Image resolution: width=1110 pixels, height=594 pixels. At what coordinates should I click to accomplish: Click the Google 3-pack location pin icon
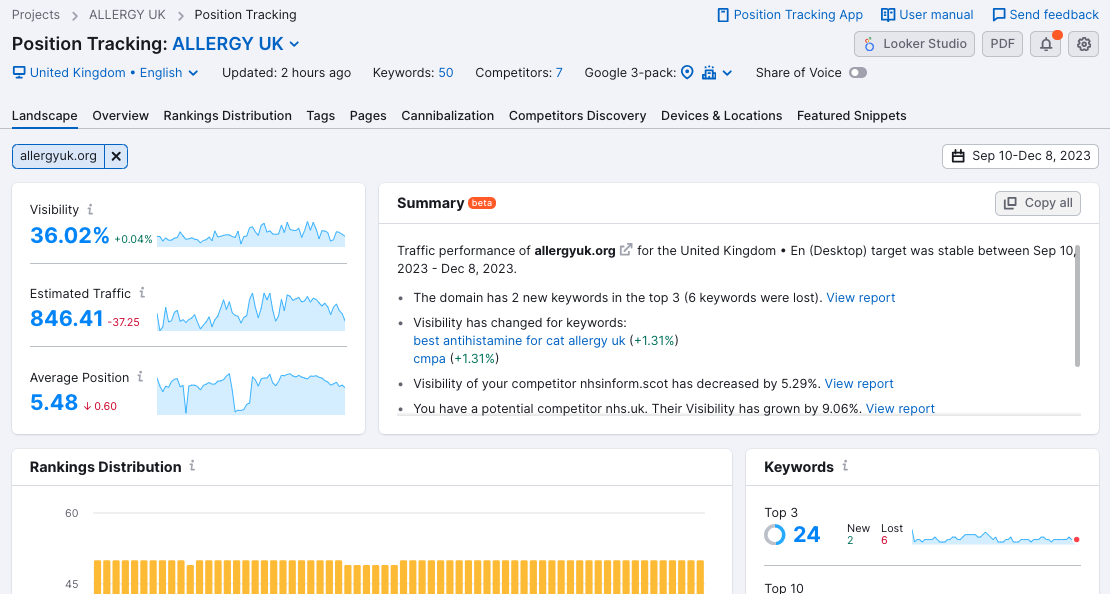(687, 73)
